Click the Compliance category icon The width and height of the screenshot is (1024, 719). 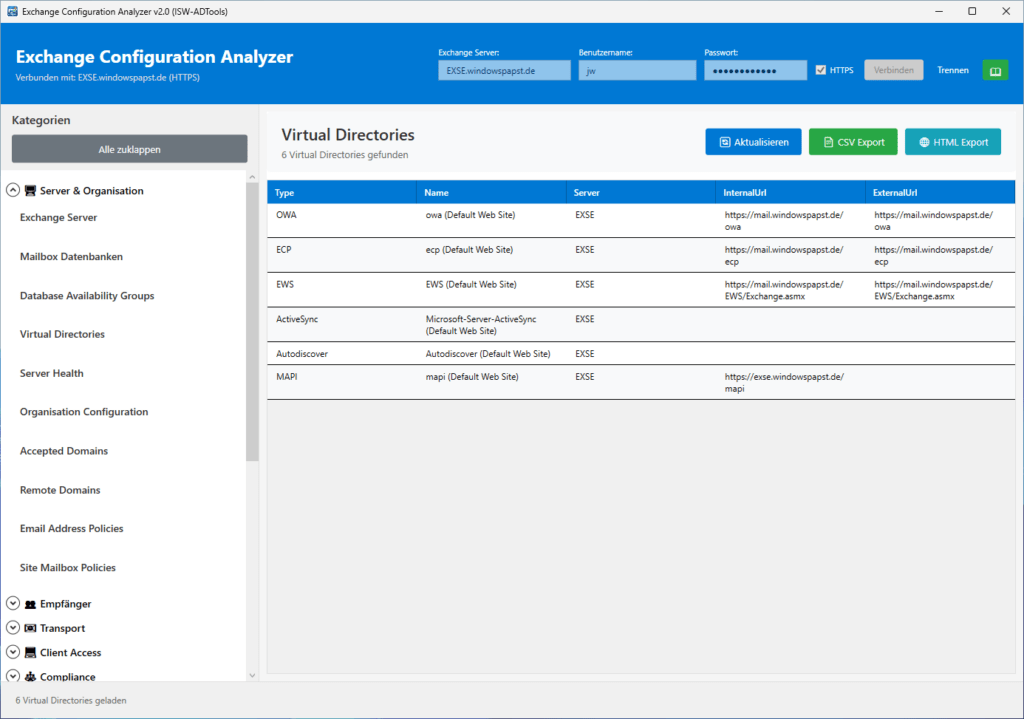point(30,677)
